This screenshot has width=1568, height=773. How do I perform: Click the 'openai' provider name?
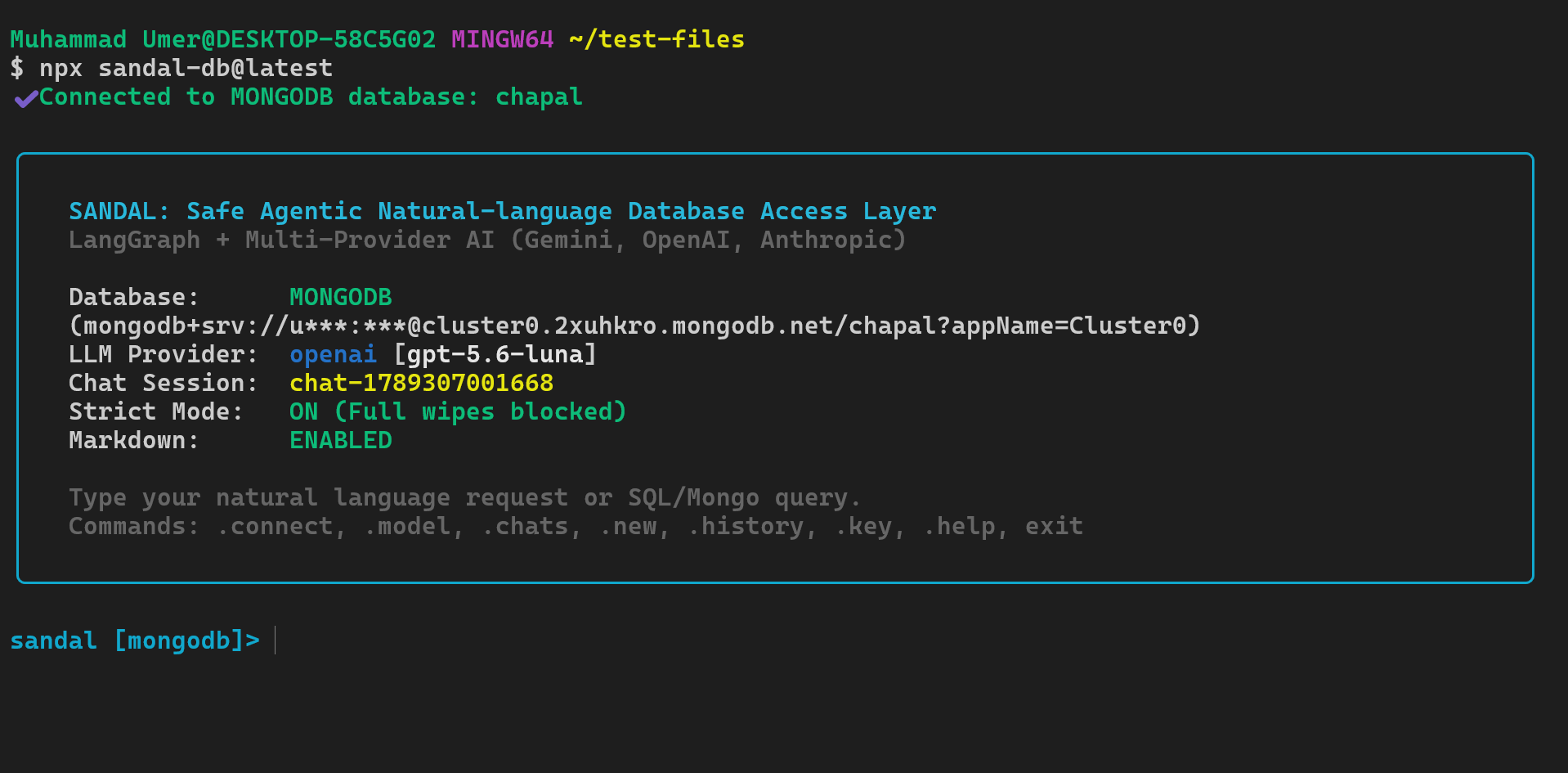pyautogui.click(x=334, y=354)
